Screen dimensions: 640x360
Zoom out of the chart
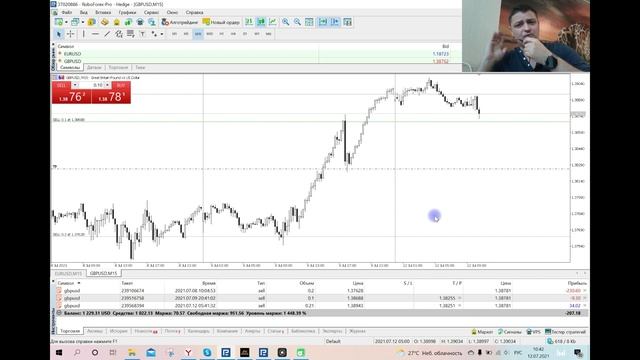297,22
